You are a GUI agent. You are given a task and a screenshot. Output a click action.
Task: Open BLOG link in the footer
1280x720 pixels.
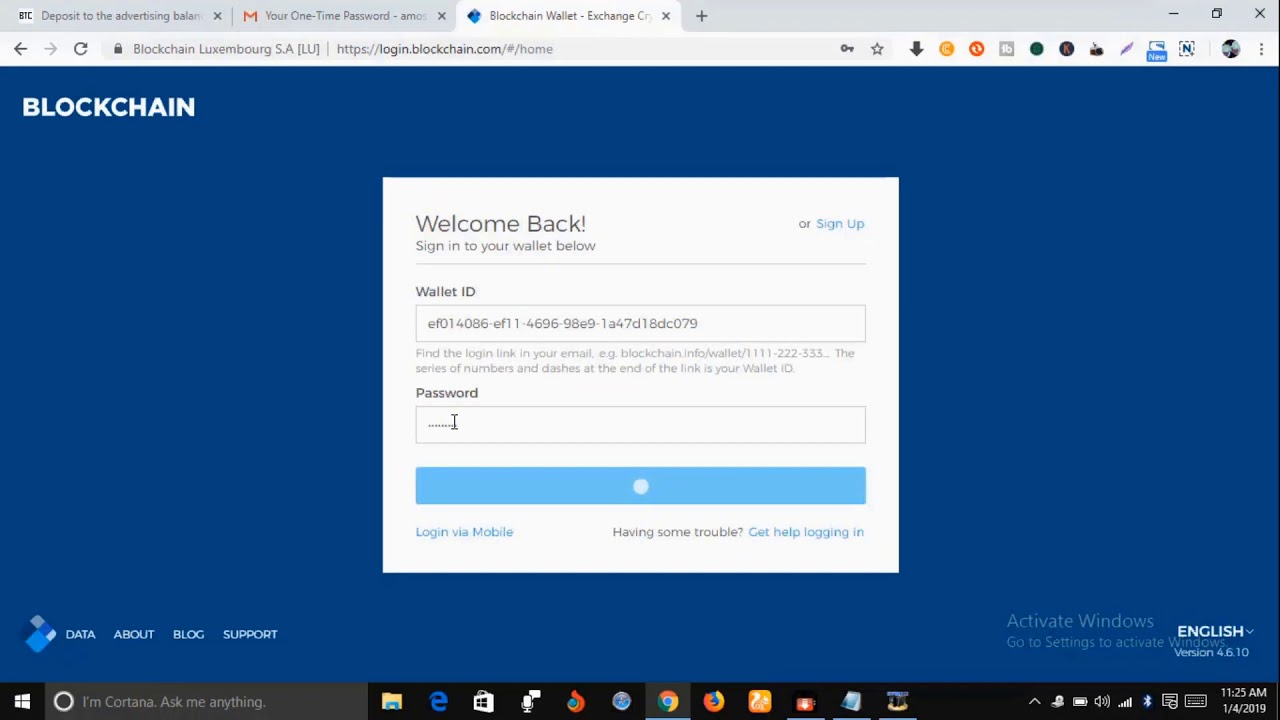pyautogui.click(x=188, y=634)
